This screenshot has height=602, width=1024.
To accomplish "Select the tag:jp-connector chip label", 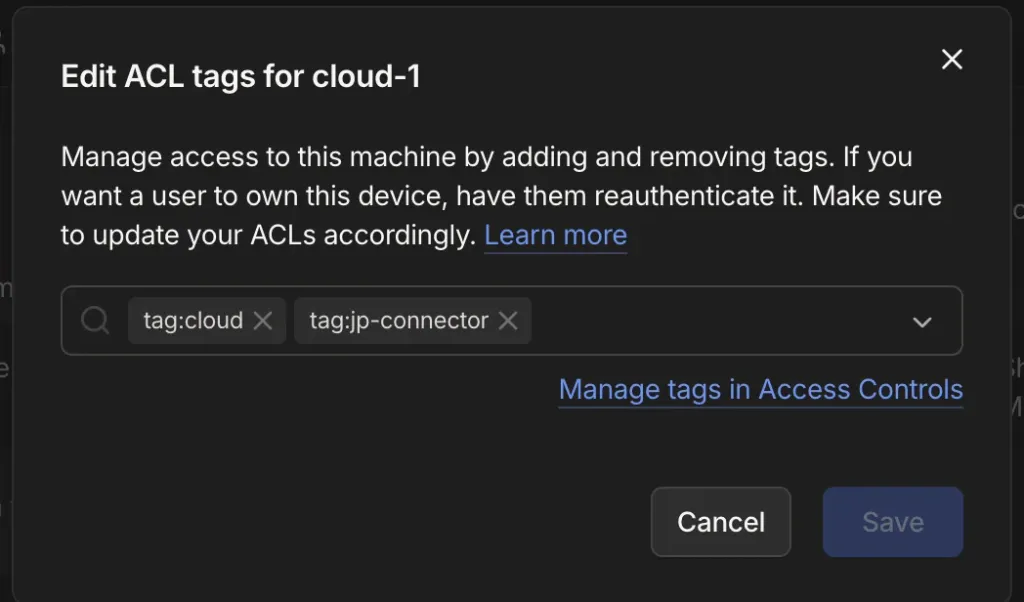I will [398, 321].
